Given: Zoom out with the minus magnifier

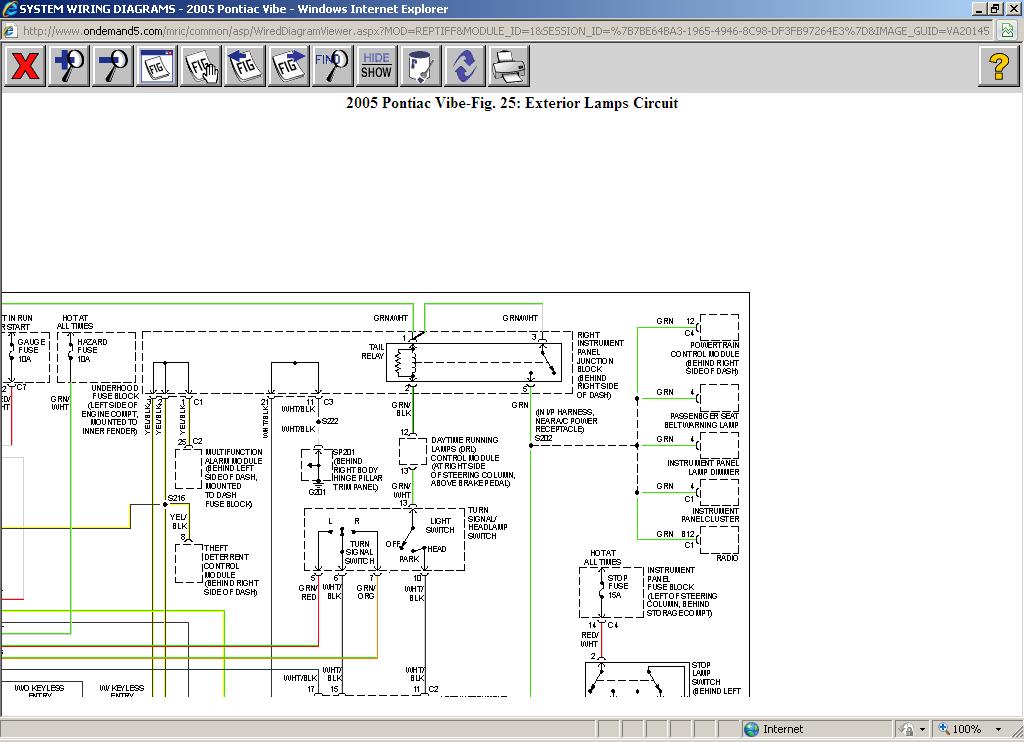Looking at the screenshot, I should click(x=113, y=67).
